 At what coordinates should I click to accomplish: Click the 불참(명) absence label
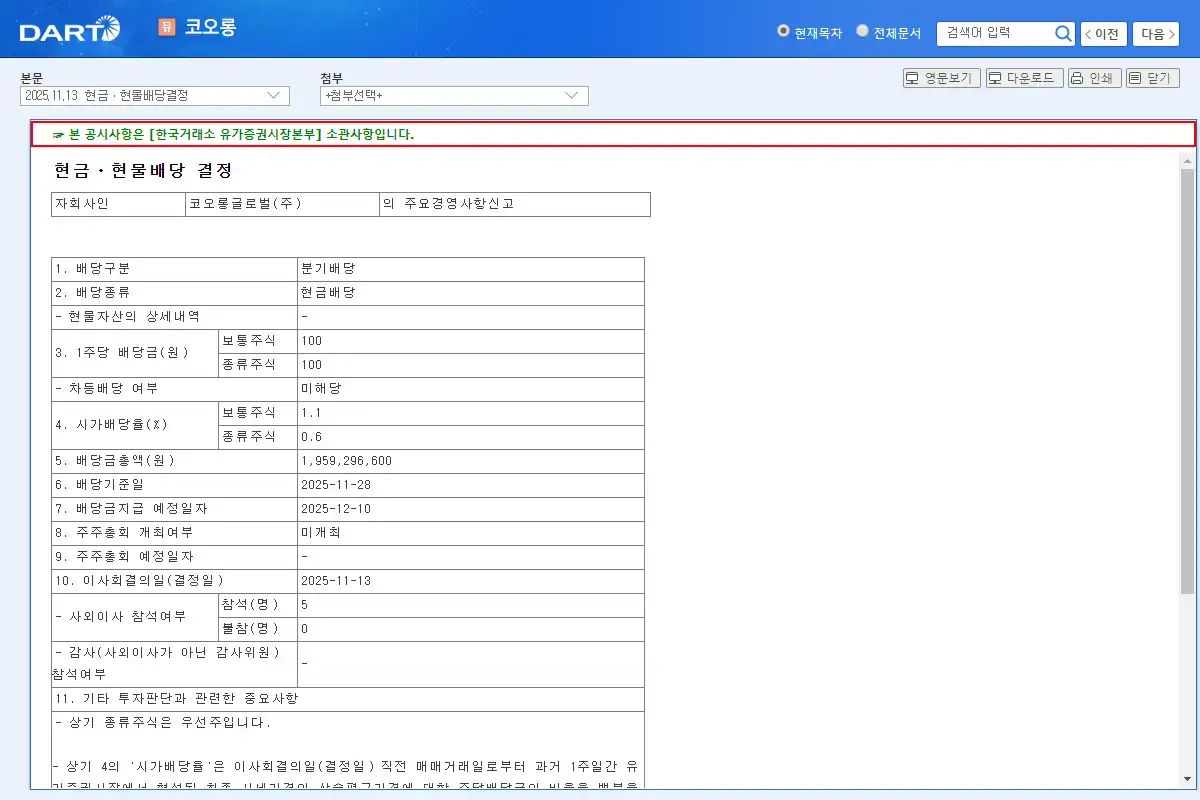(x=250, y=629)
